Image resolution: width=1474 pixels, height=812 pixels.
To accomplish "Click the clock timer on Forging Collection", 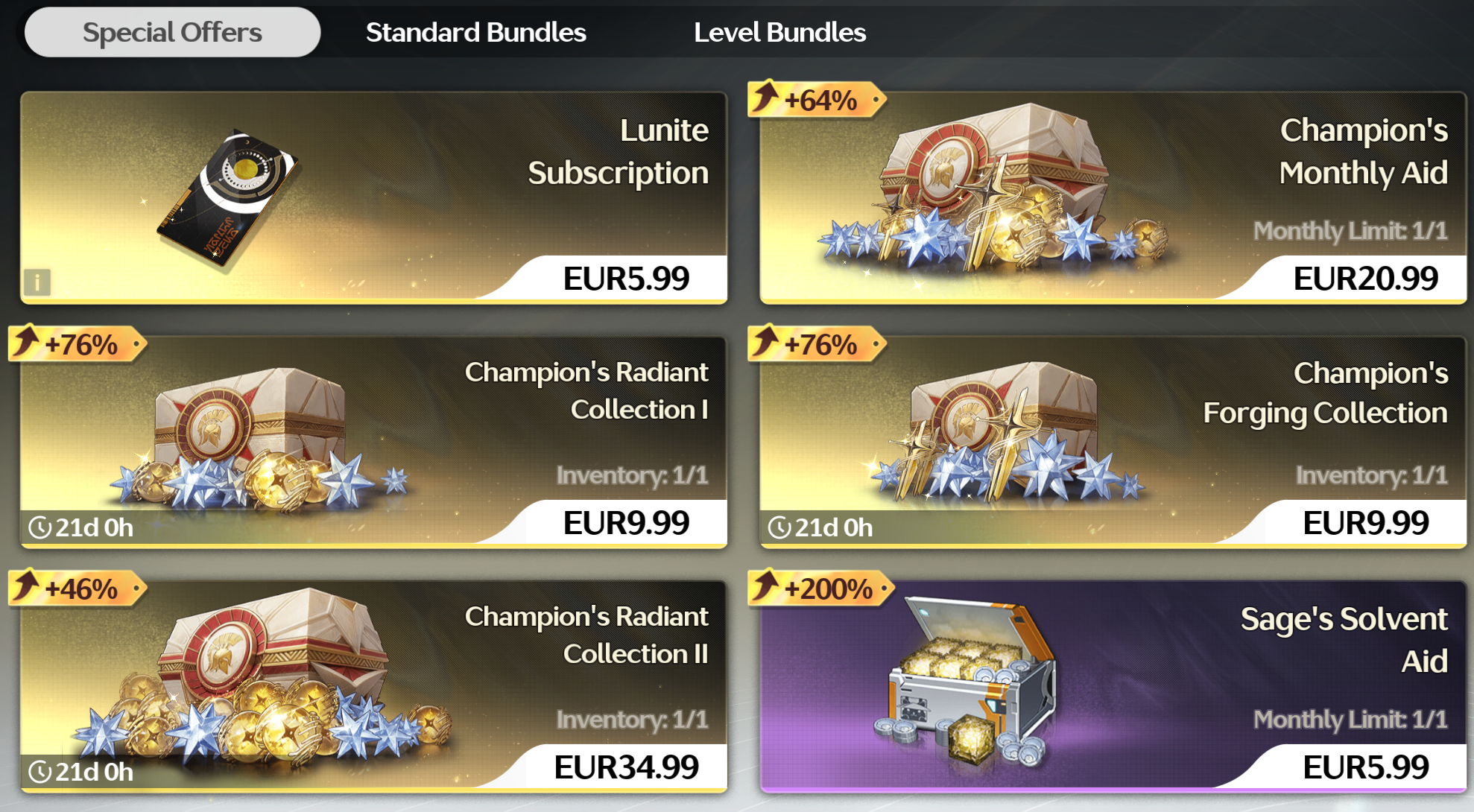I will coord(820,527).
